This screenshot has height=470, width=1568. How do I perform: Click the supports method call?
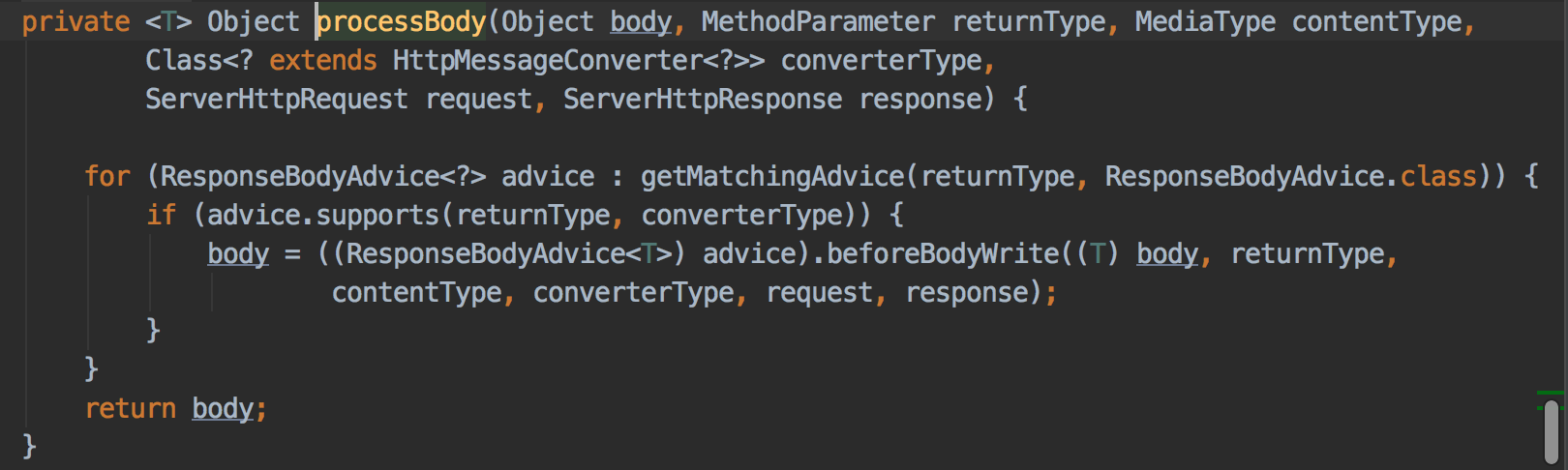(378, 215)
